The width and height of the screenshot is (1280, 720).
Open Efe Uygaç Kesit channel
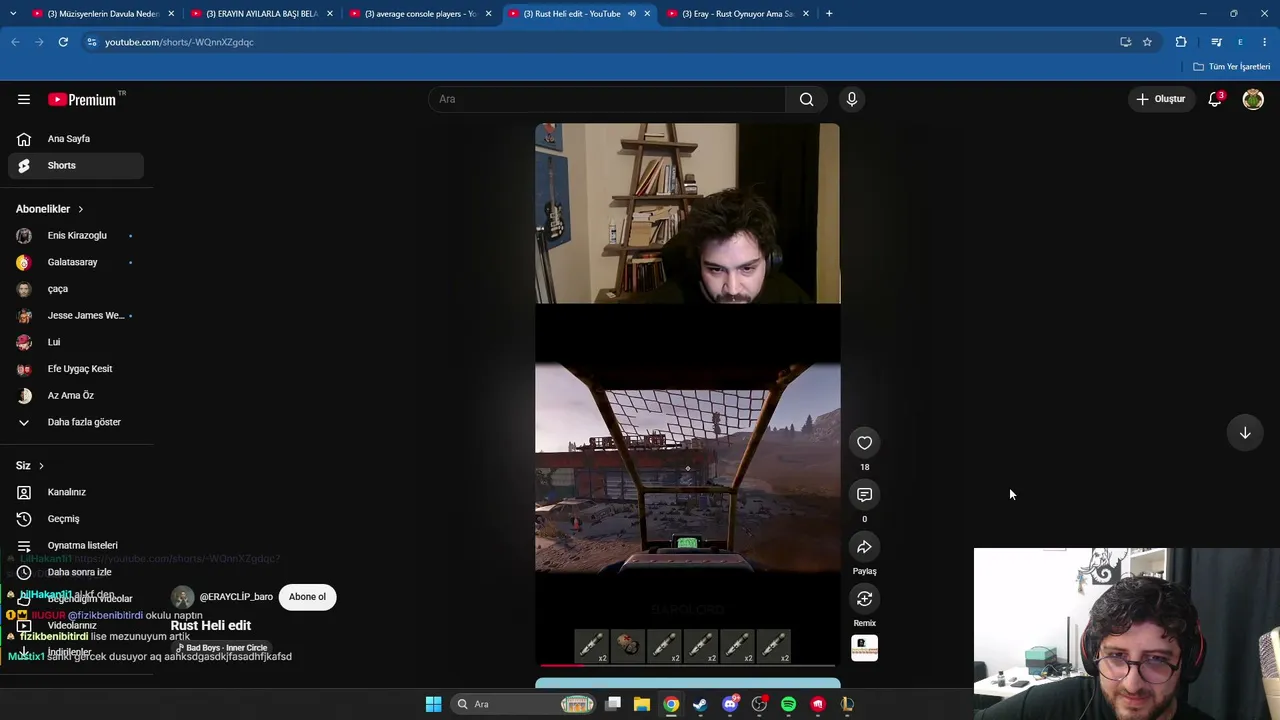click(76, 369)
